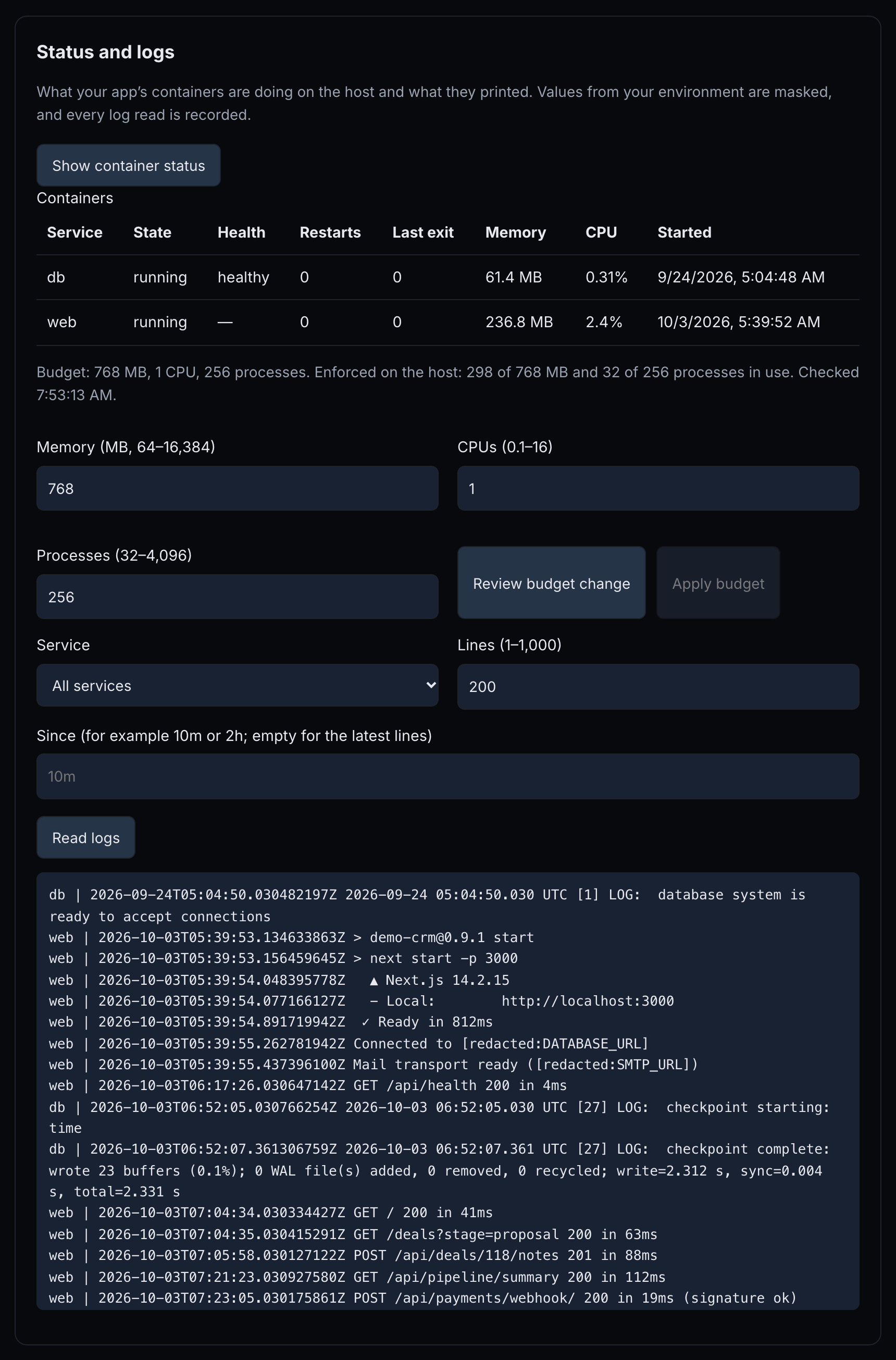Click the 236.8 MB memory value

point(519,323)
